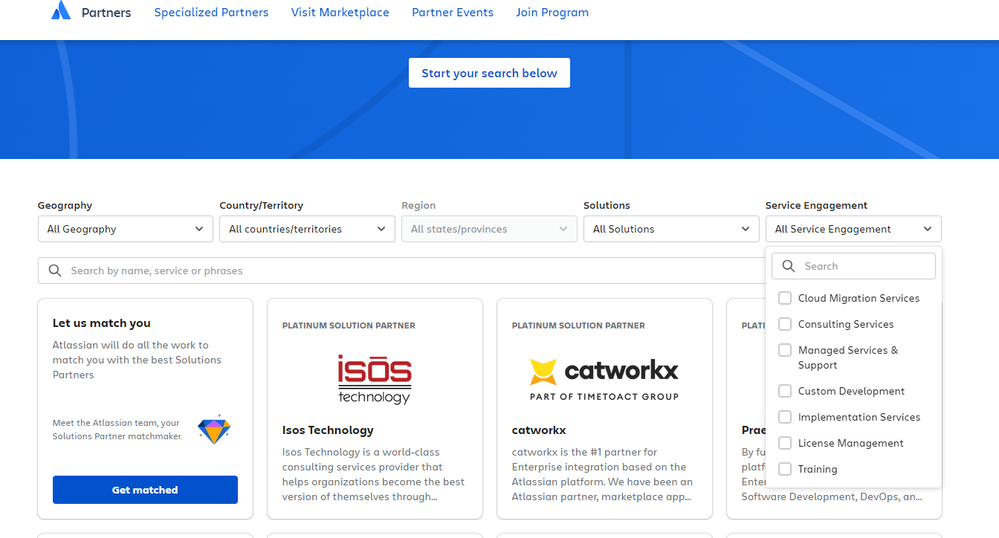Enable the Custom Development checkbox

point(785,391)
